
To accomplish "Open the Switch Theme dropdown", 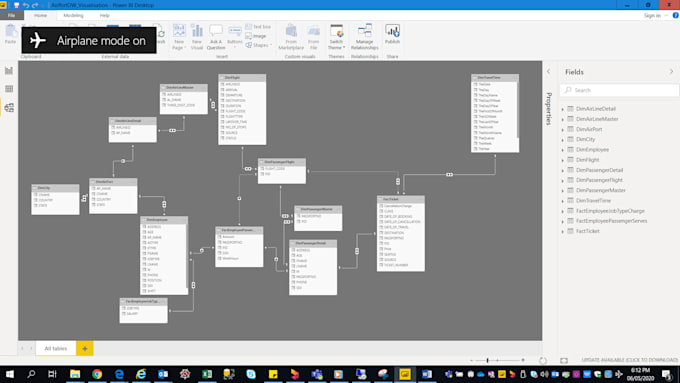I will pyautogui.click(x=336, y=37).
